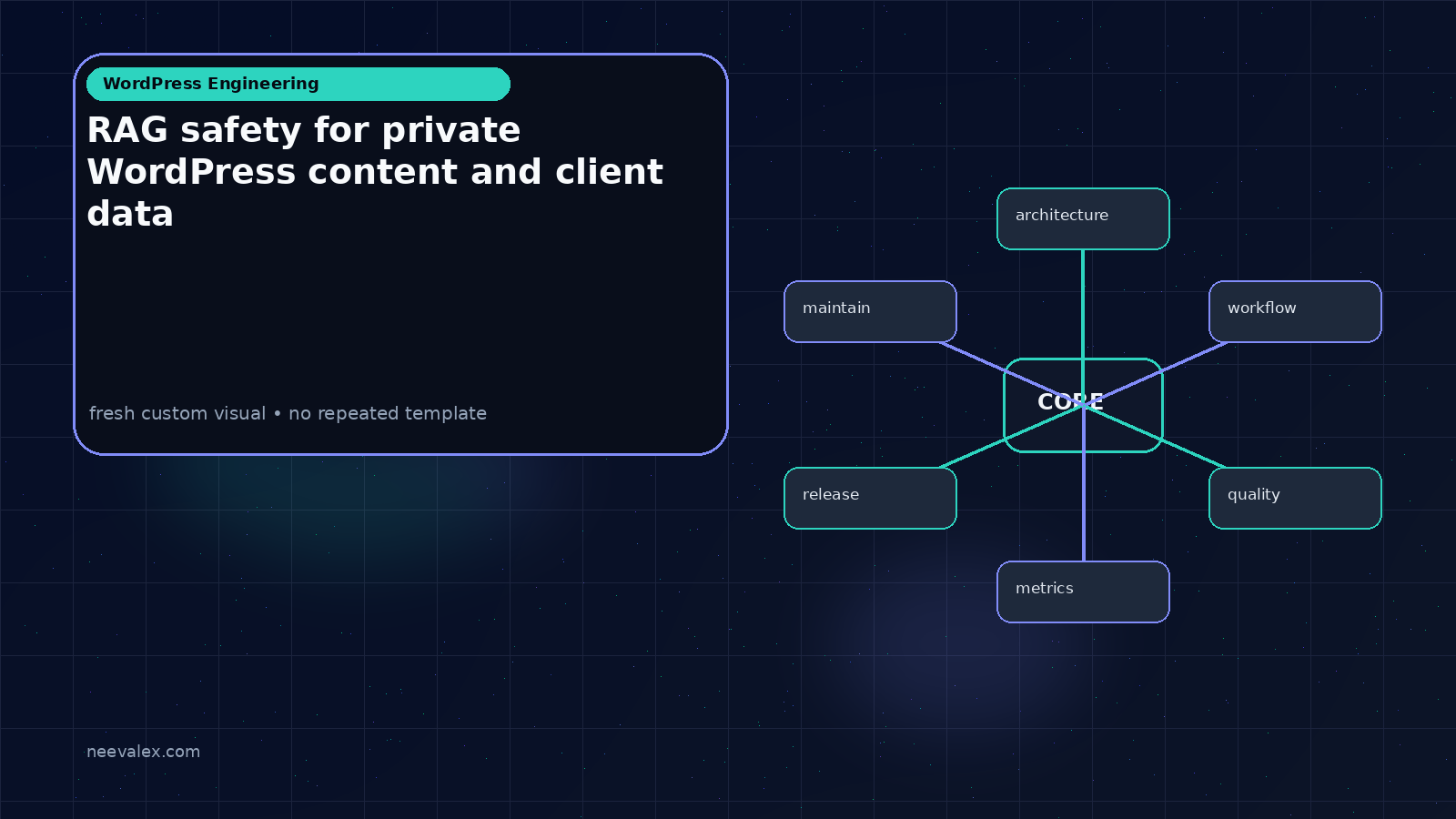Click the CORE center node
Screen dimensions: 1456x819
coord(1083,405)
